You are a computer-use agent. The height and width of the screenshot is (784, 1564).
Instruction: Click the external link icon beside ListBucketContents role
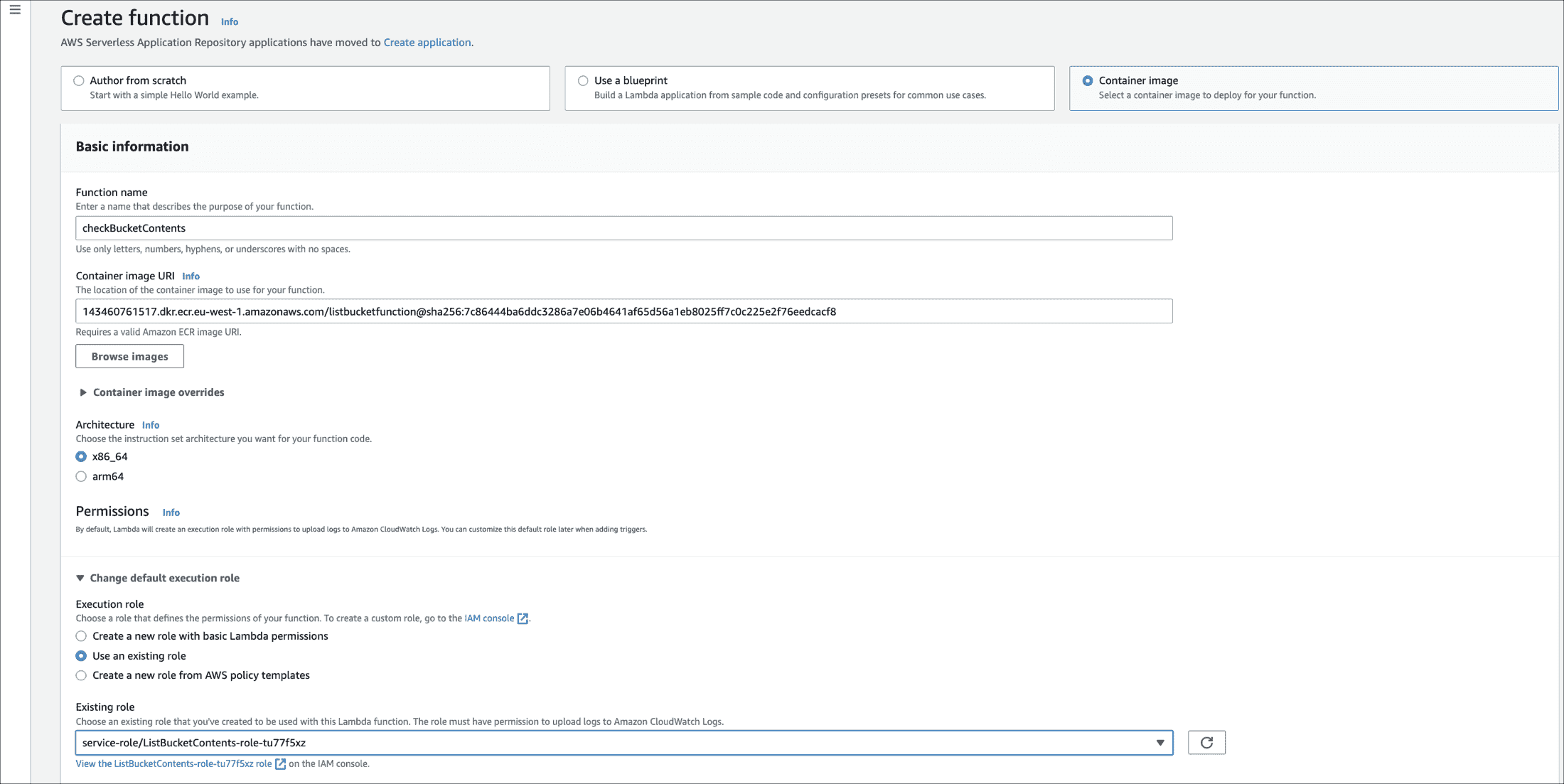click(280, 763)
